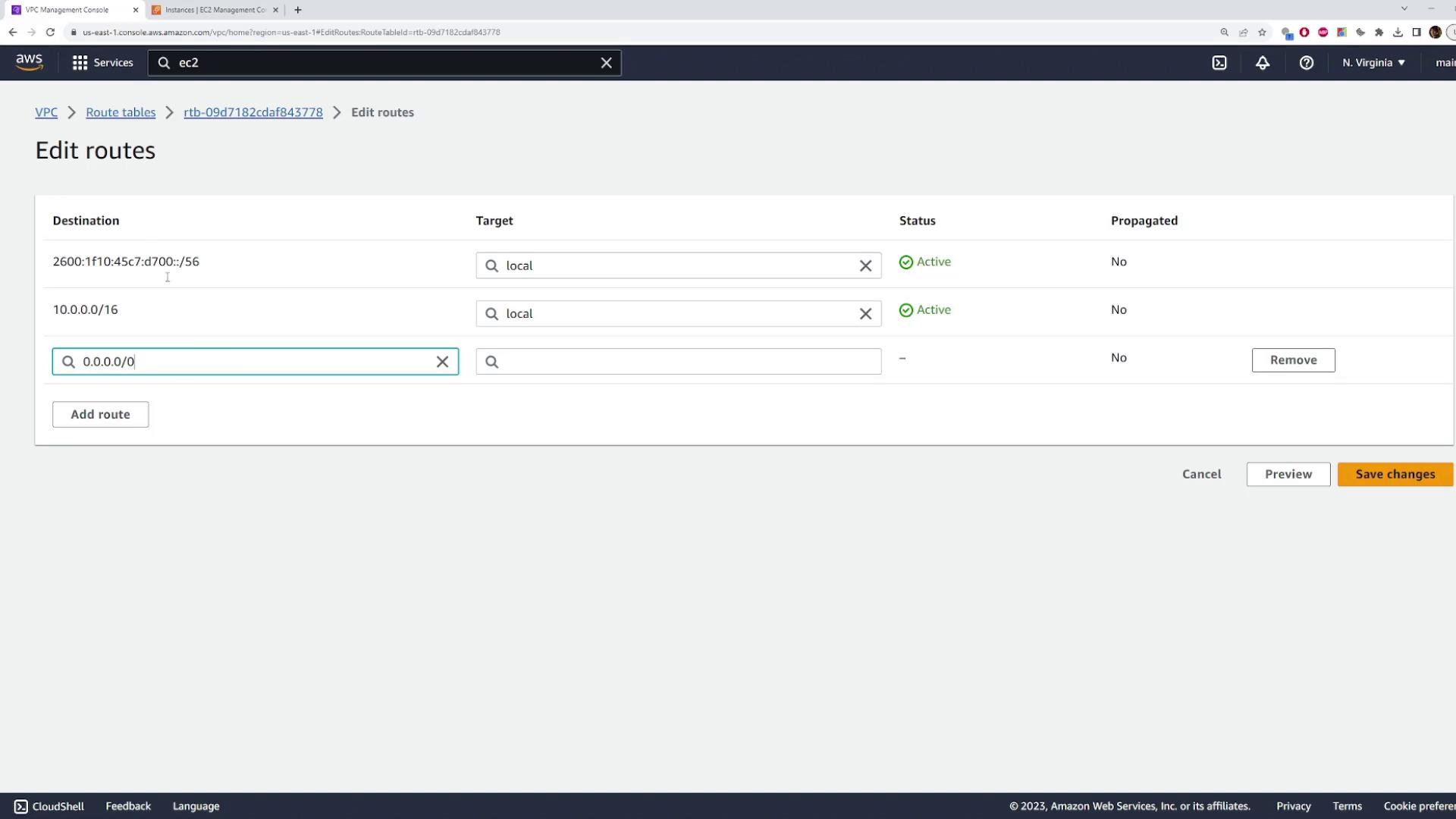The width and height of the screenshot is (1456, 819).
Task: Open the Services grid menu
Action: point(102,63)
